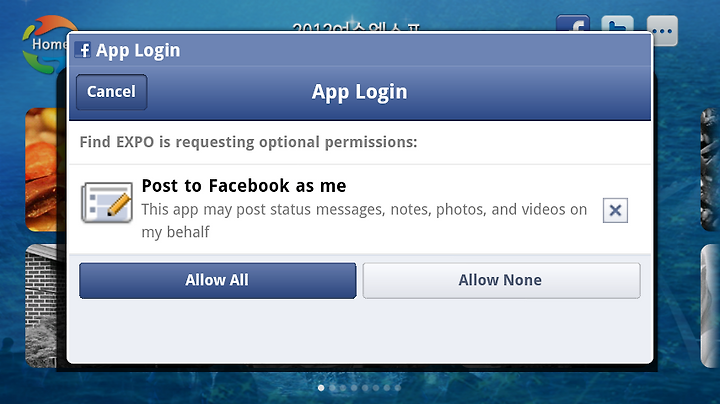Choose Allow None permissions
This screenshot has width=720, height=404.
[x=501, y=281]
